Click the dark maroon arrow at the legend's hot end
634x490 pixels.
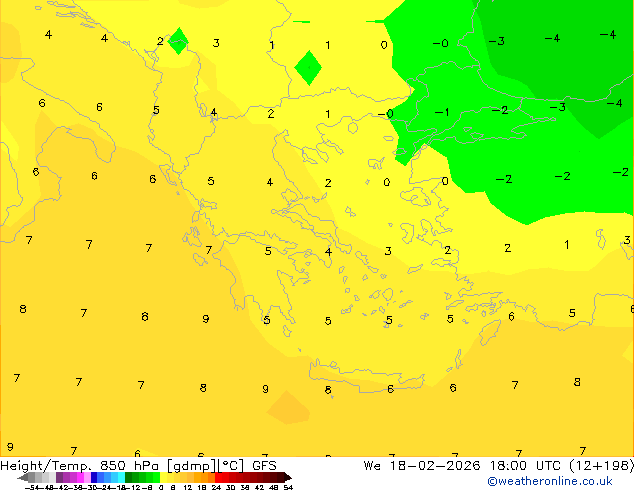288,477
